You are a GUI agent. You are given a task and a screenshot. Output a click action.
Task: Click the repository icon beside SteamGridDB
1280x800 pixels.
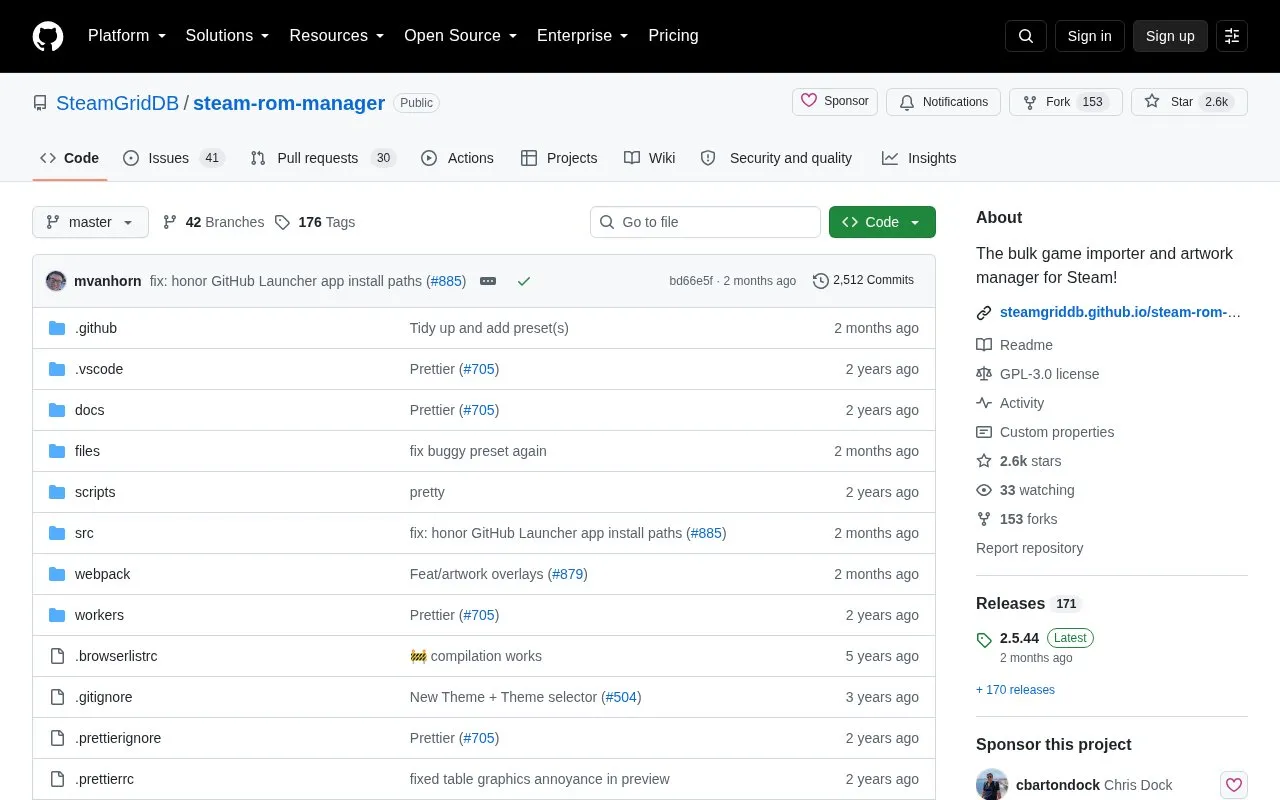click(x=40, y=103)
